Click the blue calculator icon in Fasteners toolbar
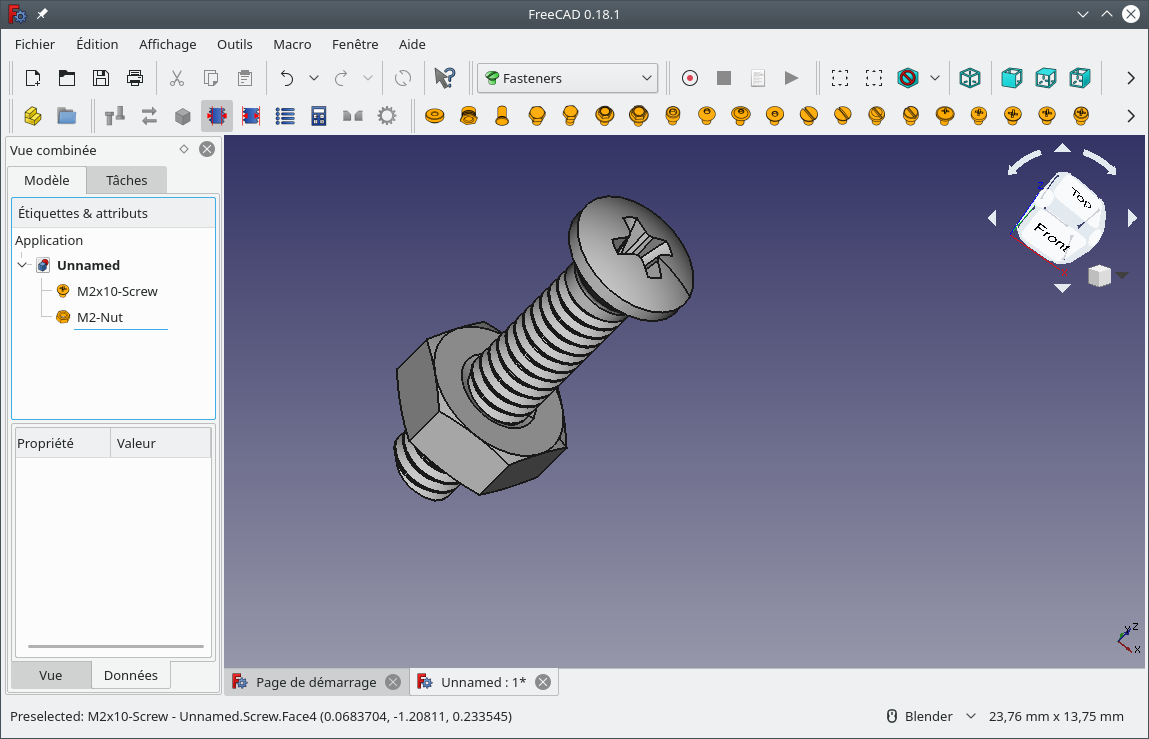 tap(319, 116)
